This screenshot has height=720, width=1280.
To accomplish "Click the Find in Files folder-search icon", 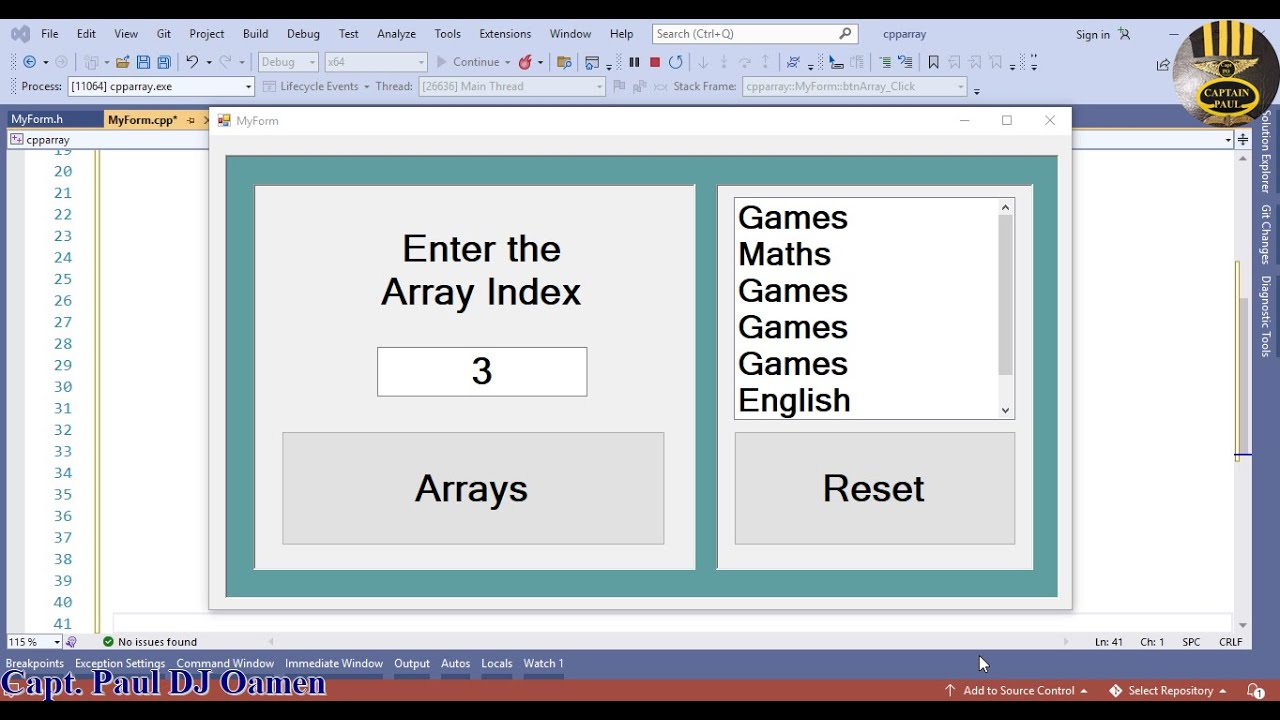I will tap(564, 62).
